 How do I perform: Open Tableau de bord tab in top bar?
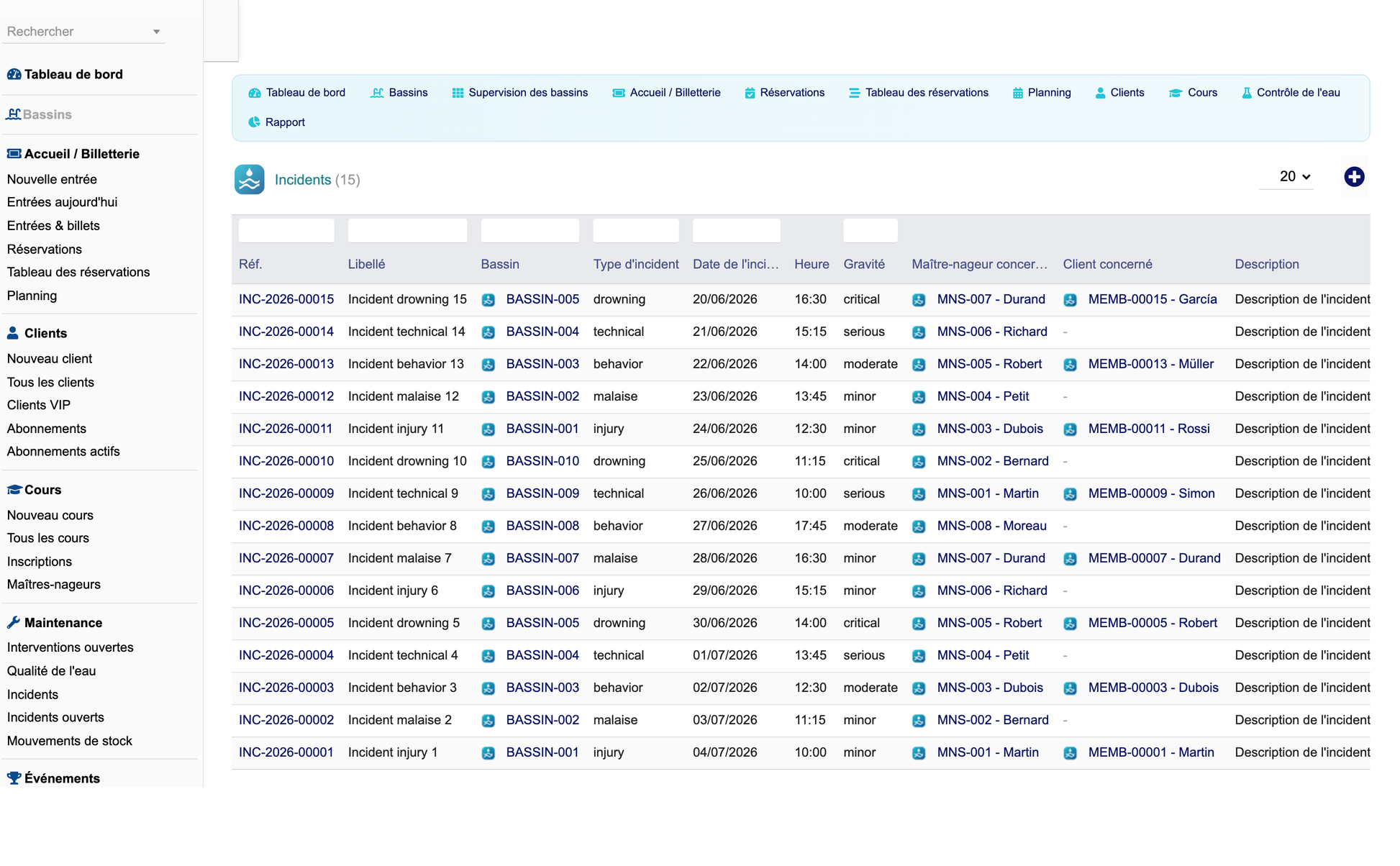[x=296, y=93]
